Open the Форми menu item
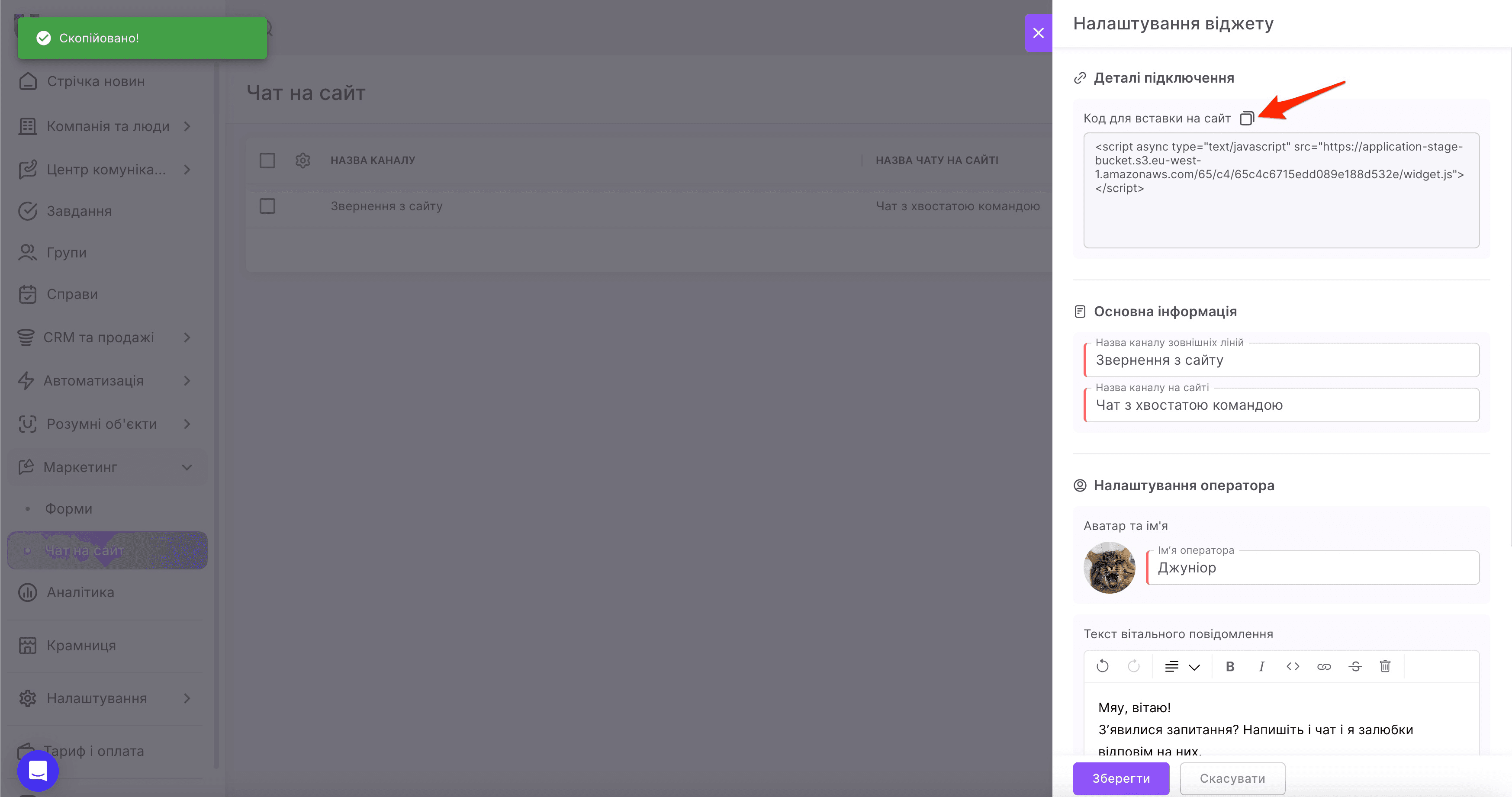Image resolution: width=1512 pixels, height=797 pixels. [x=69, y=509]
